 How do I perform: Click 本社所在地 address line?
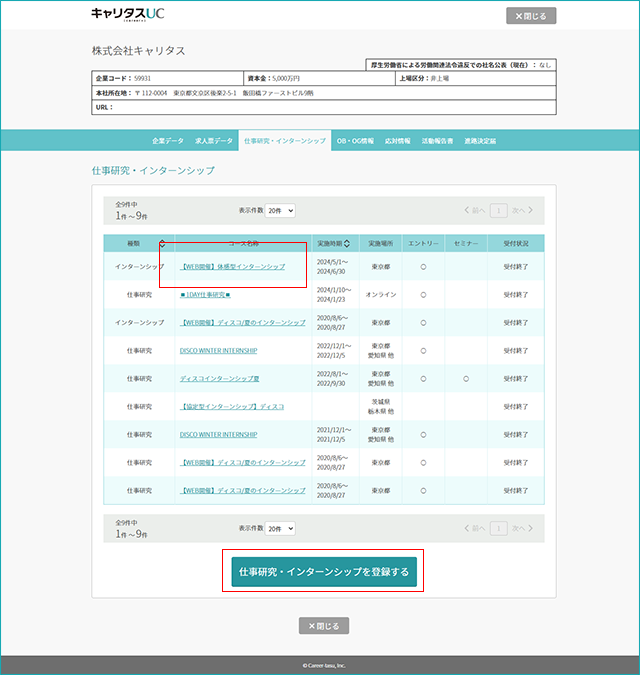(324, 93)
